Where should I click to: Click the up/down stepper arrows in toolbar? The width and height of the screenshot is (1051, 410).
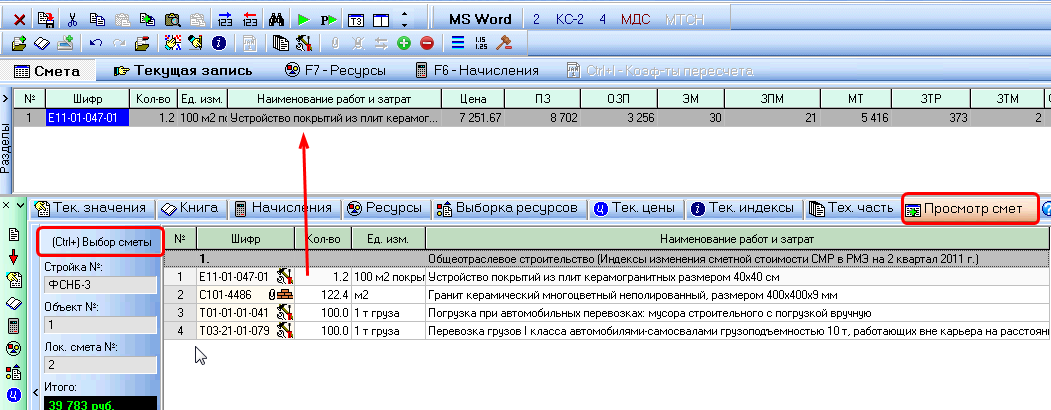(x=403, y=19)
